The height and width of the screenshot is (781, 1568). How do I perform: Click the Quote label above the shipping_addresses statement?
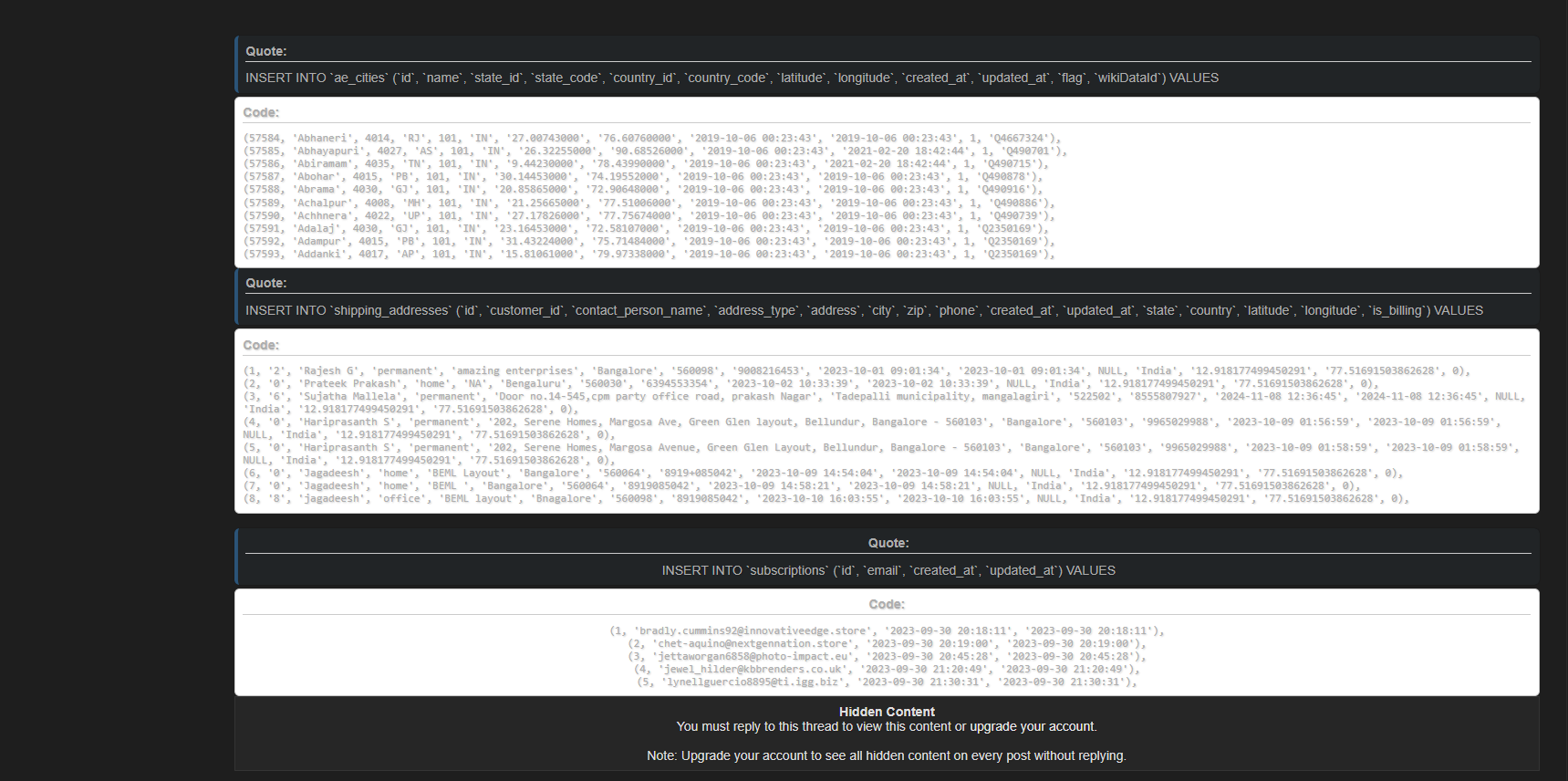coord(265,283)
